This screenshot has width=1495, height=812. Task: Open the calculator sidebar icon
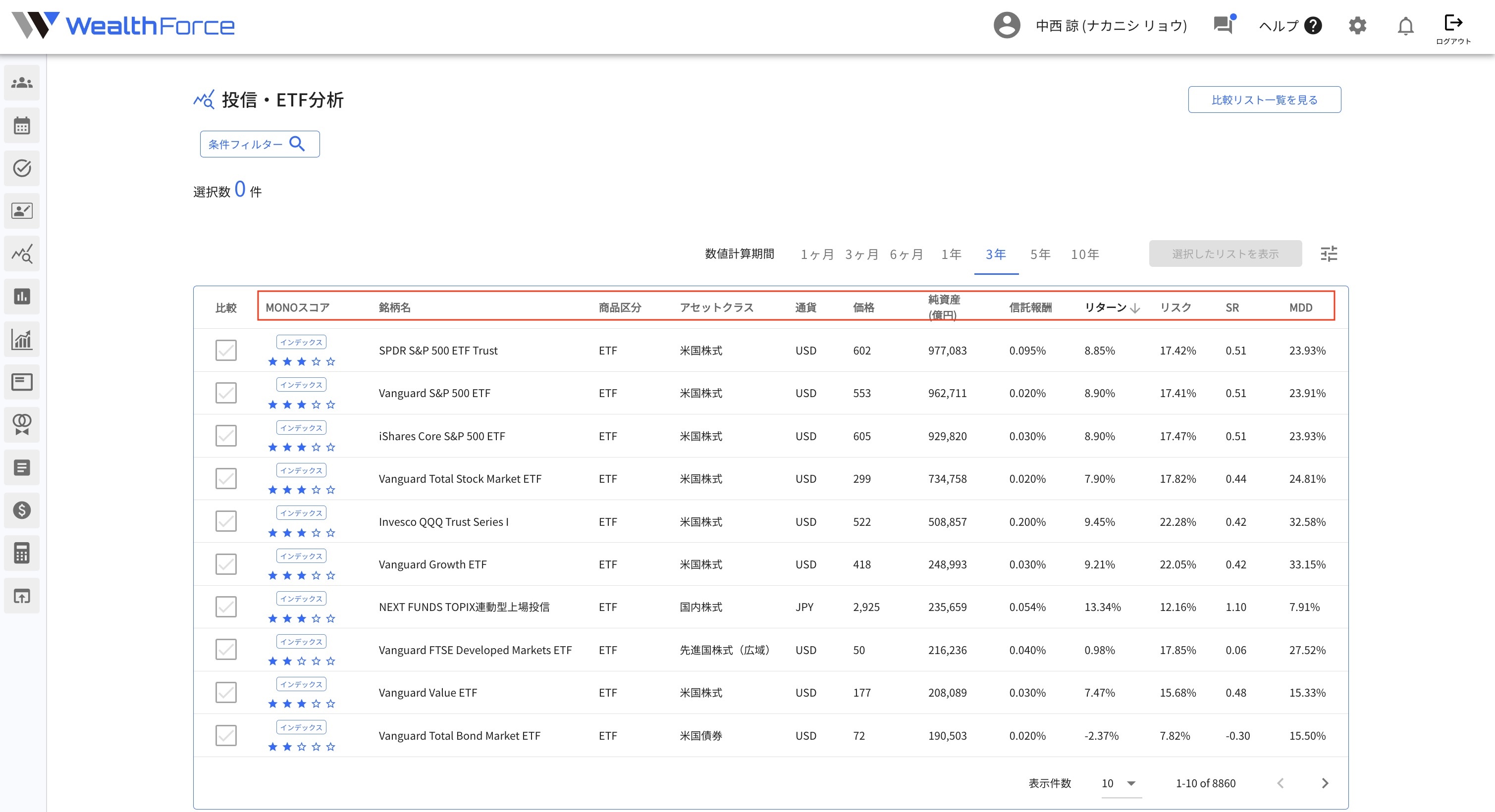pos(22,554)
